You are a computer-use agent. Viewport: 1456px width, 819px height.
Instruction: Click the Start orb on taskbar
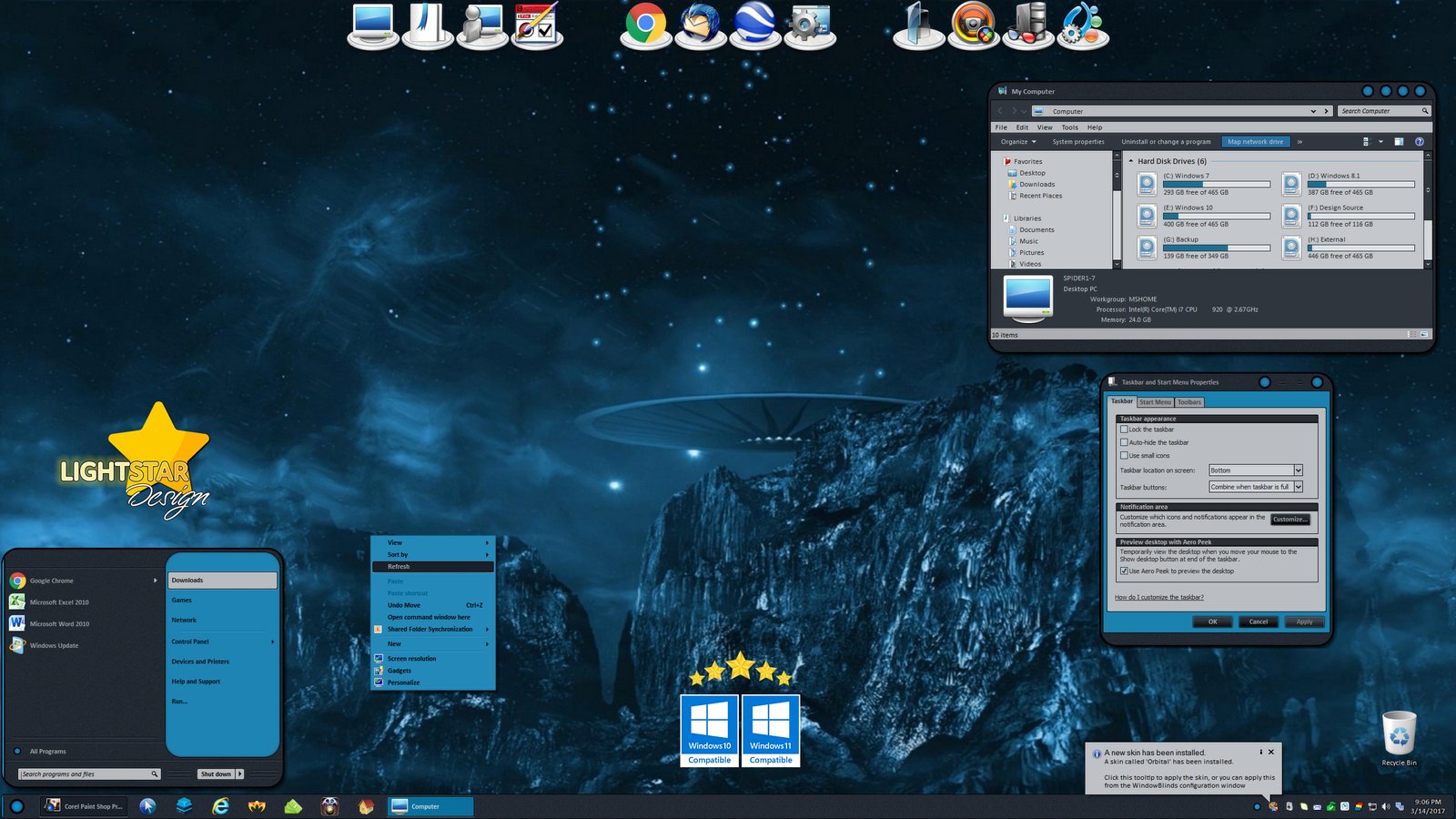(x=16, y=806)
